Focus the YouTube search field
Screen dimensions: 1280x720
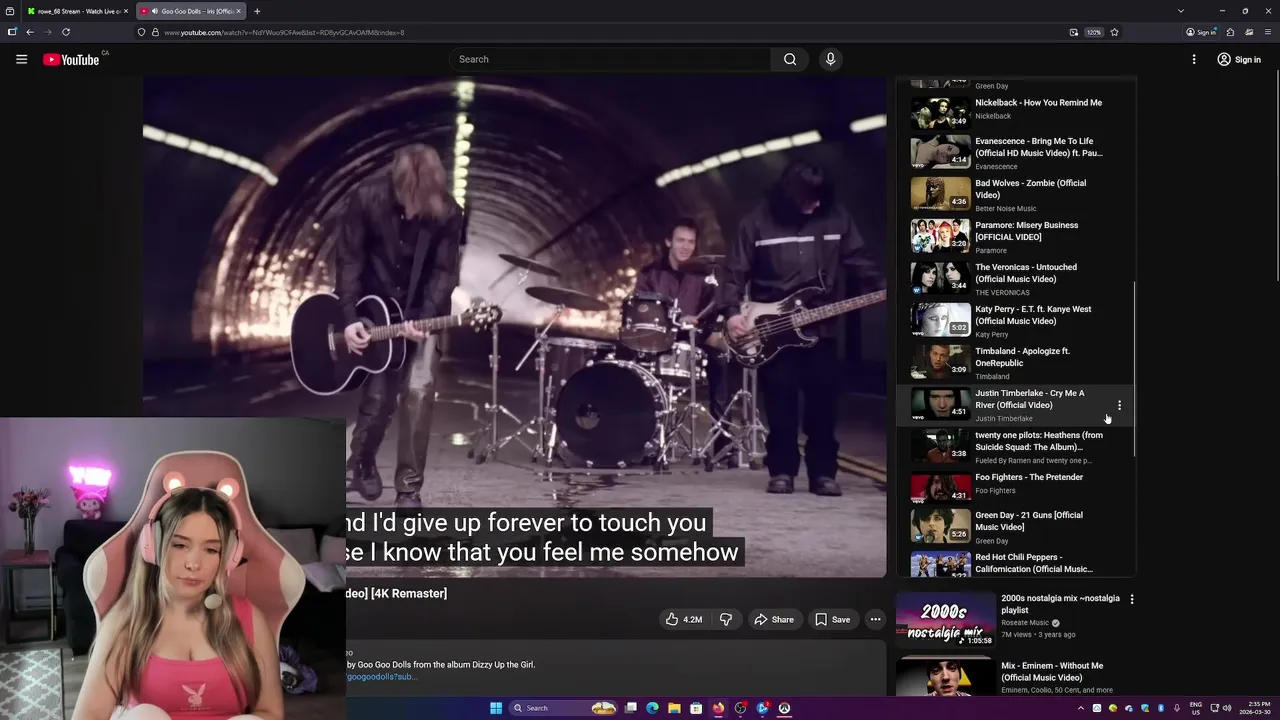[610, 59]
